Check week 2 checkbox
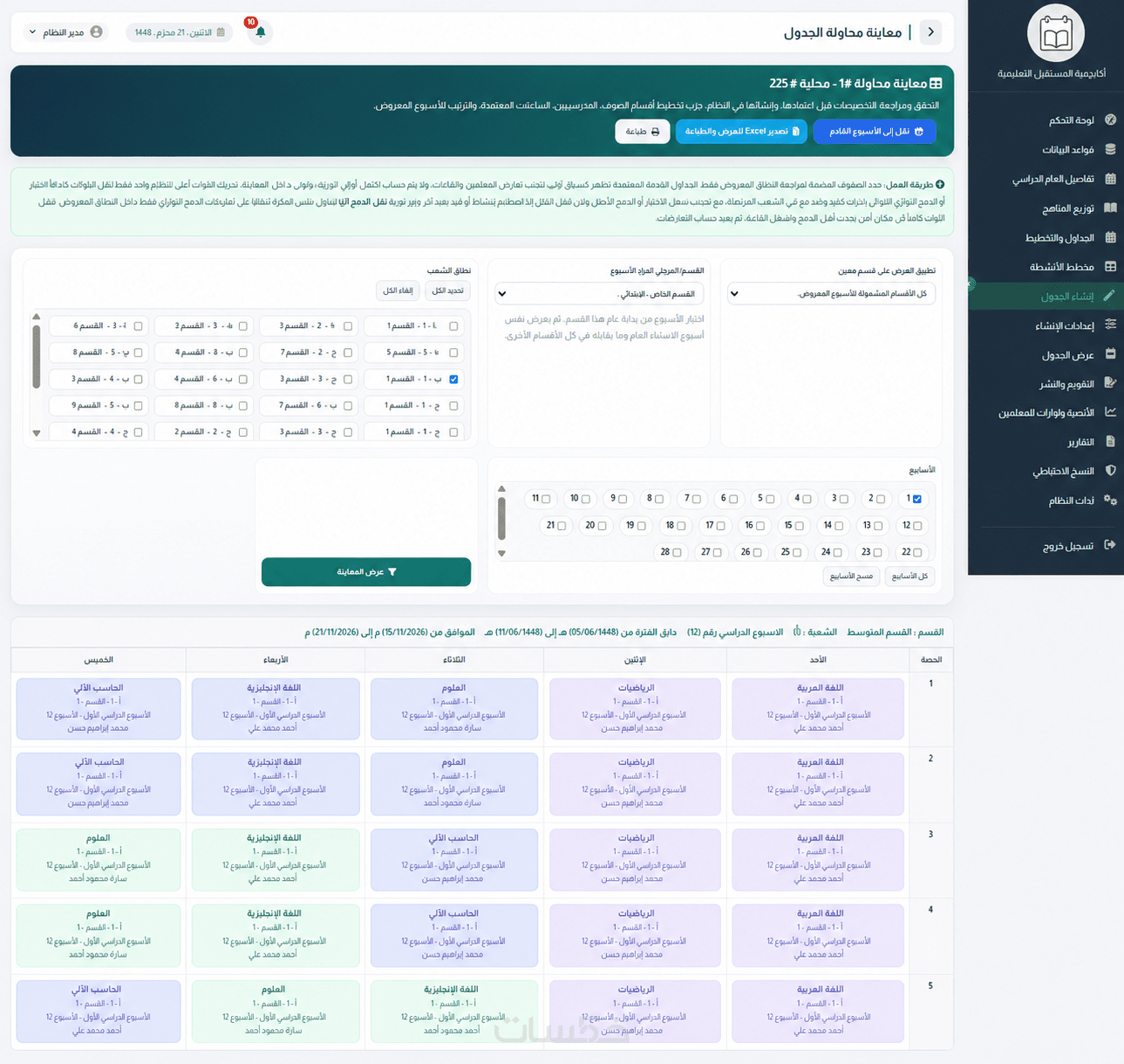Viewport: 1124px width, 1064px height. click(x=880, y=499)
